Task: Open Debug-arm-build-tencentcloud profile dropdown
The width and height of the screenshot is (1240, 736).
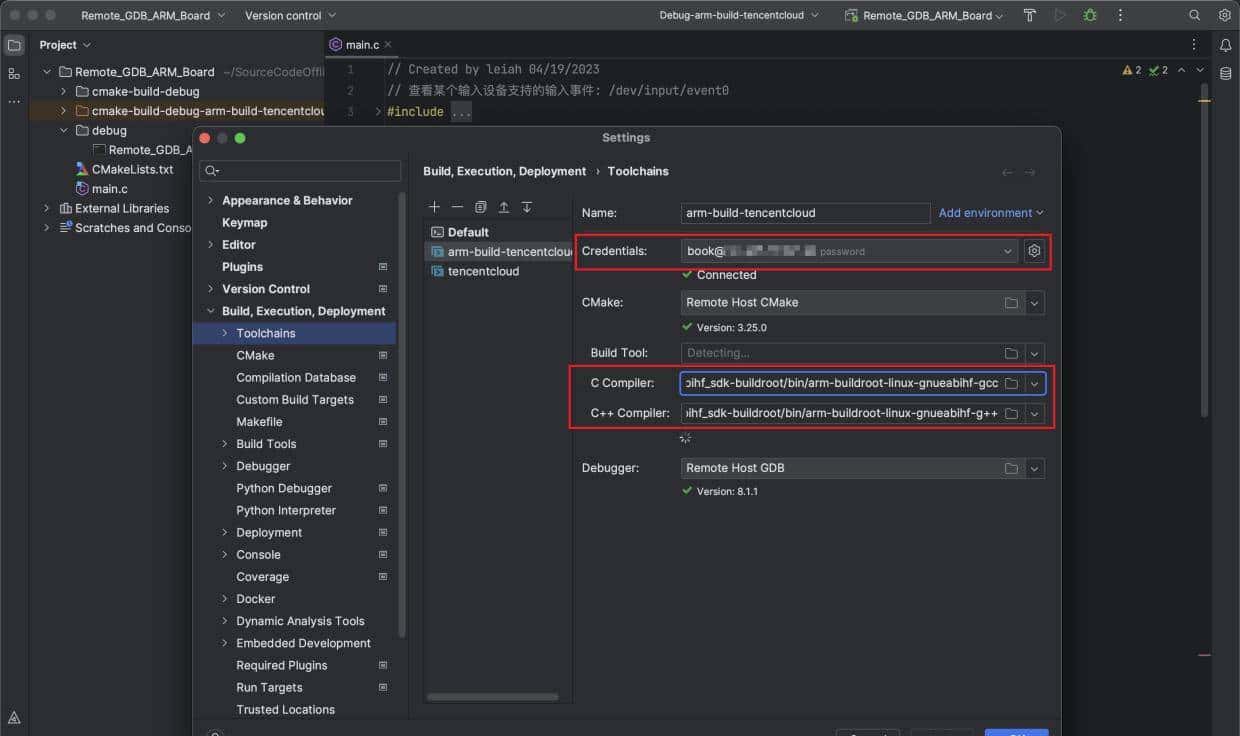Action: click(x=738, y=15)
